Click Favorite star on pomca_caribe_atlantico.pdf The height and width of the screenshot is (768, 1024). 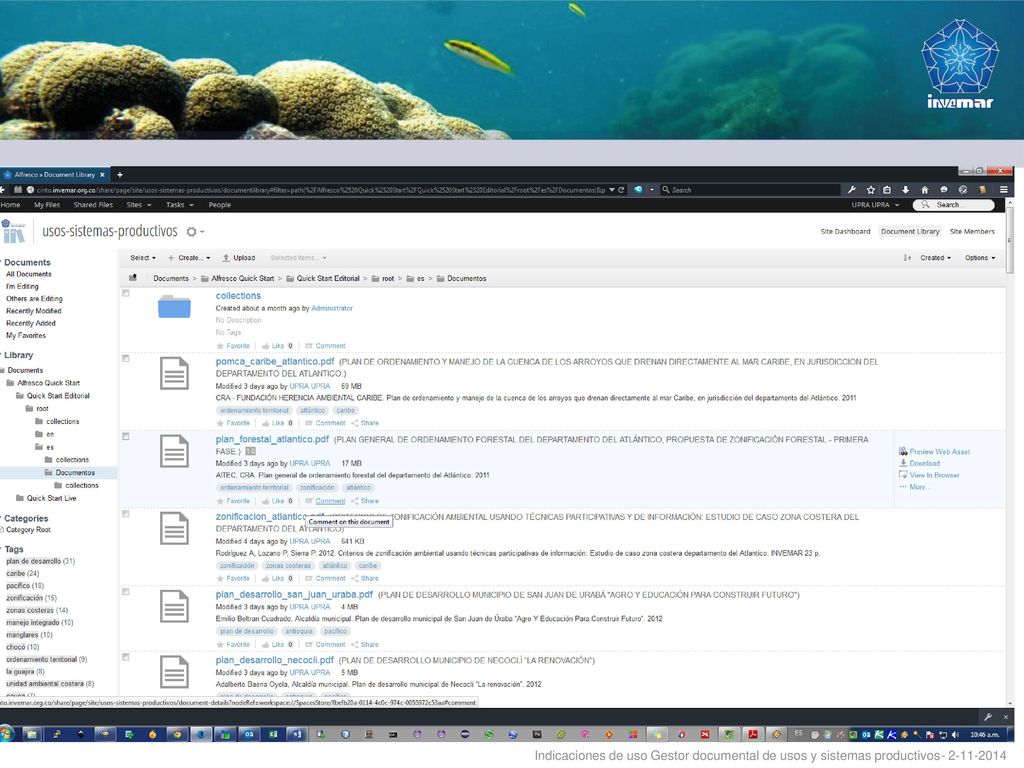tap(220, 423)
